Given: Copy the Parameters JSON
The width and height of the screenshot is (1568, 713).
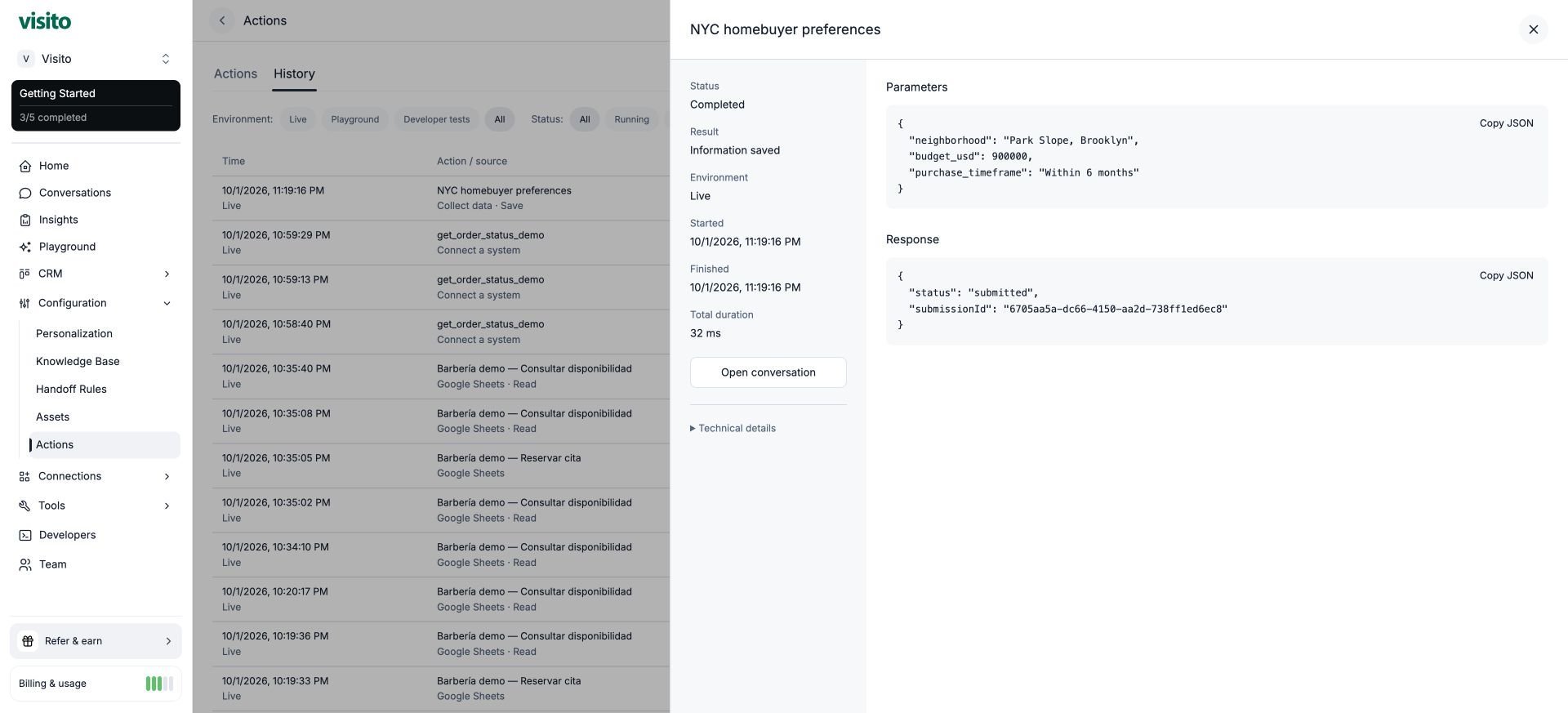Looking at the screenshot, I should tap(1506, 123).
